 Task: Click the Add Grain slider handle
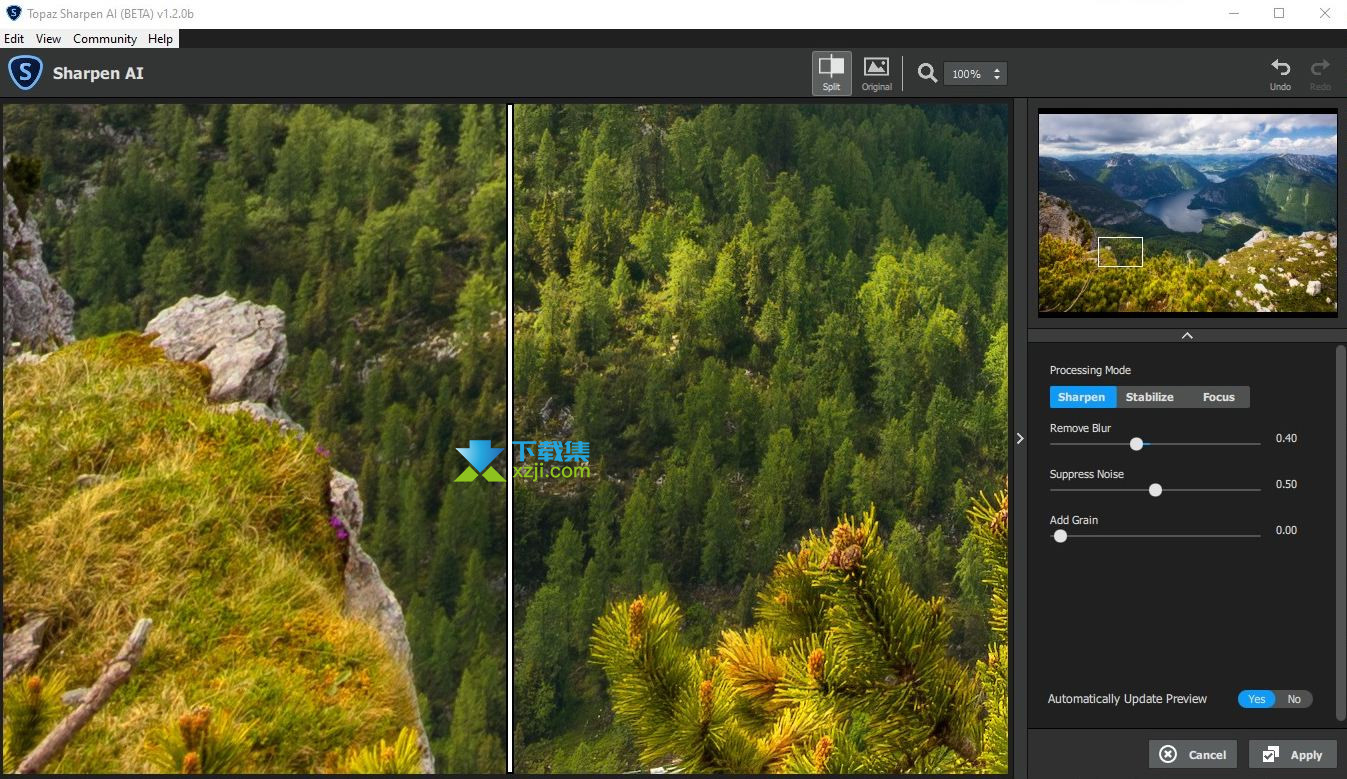pyautogui.click(x=1060, y=536)
